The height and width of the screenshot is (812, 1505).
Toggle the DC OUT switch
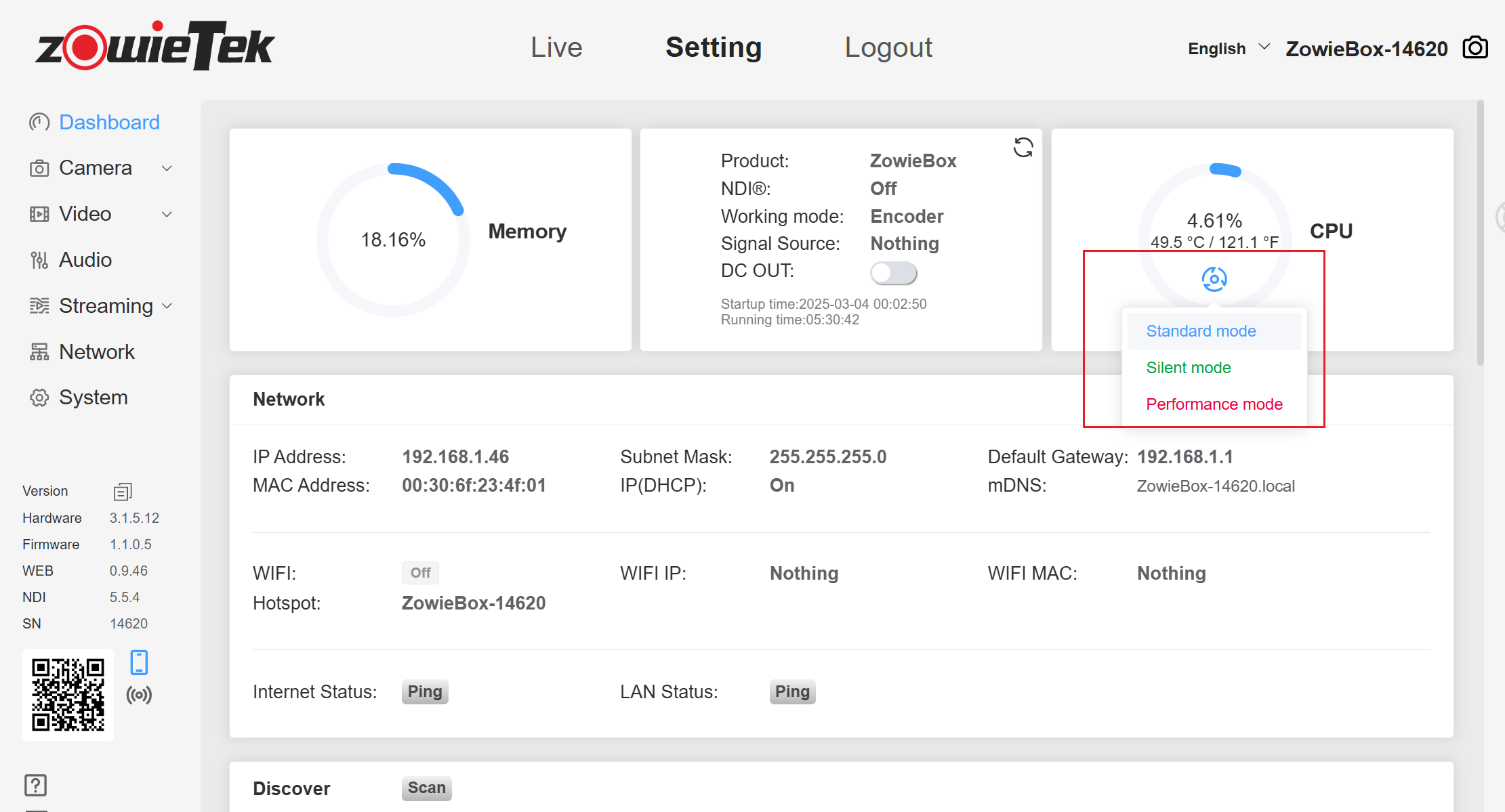pos(893,273)
